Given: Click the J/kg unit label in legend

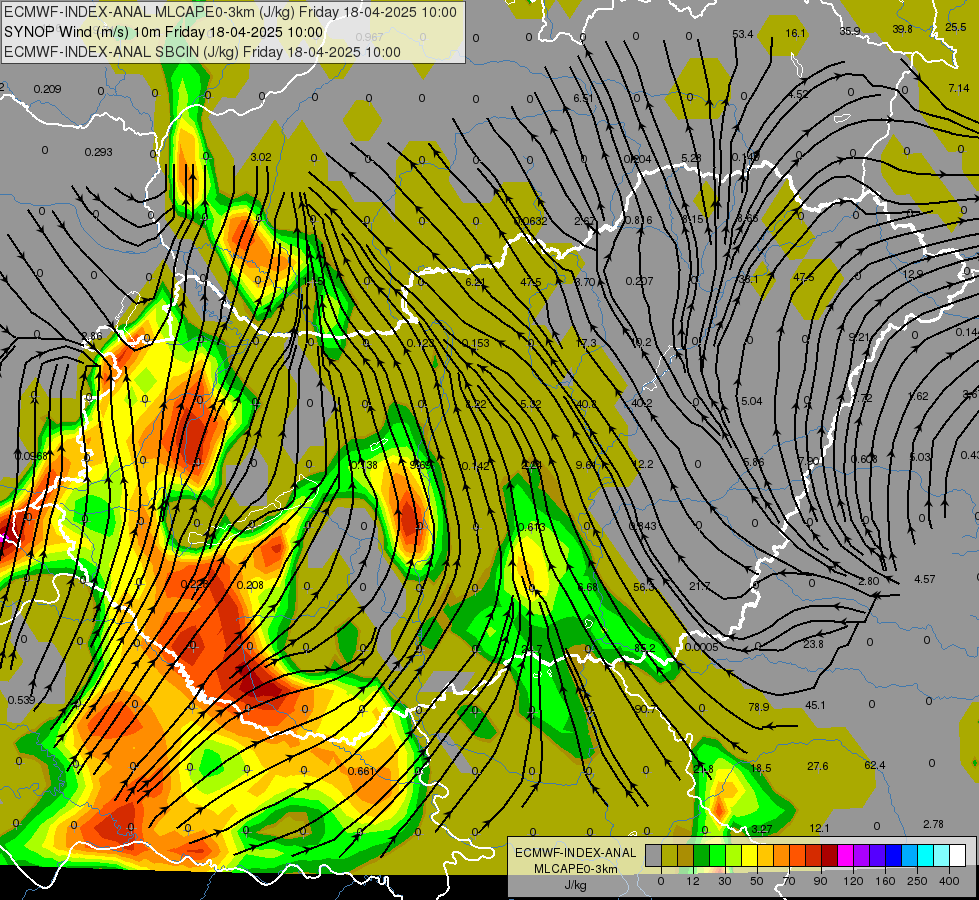Looking at the screenshot, I should 575,885.
